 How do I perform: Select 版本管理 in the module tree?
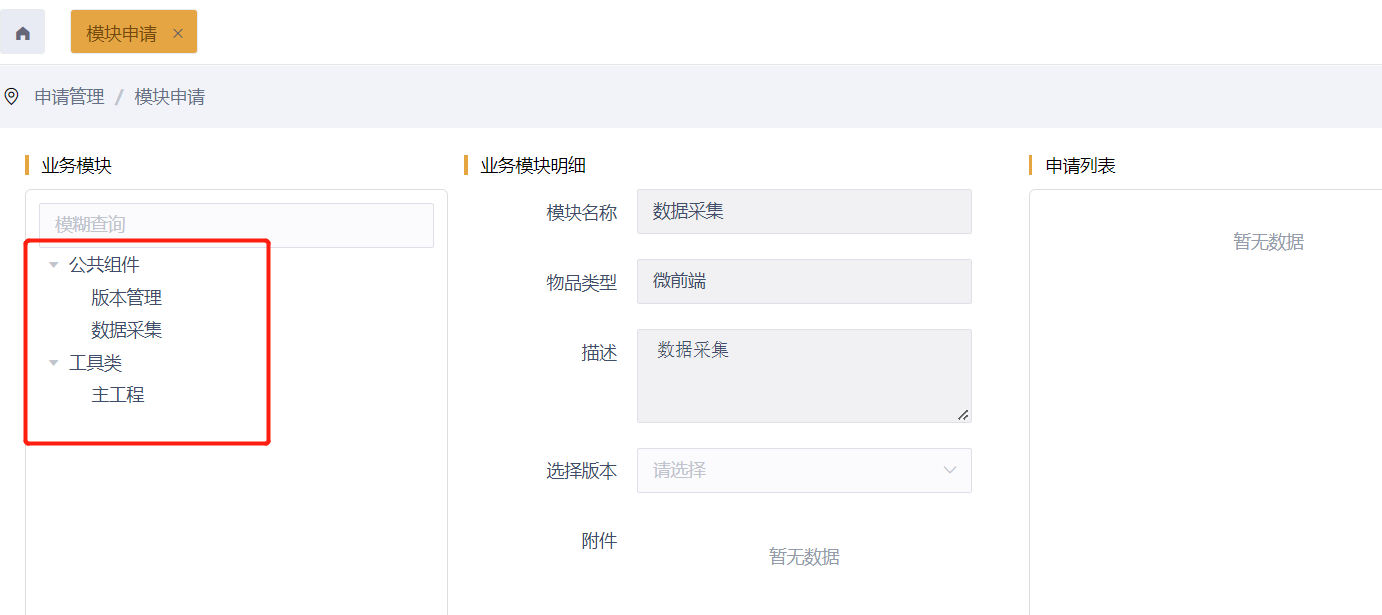tap(126, 298)
